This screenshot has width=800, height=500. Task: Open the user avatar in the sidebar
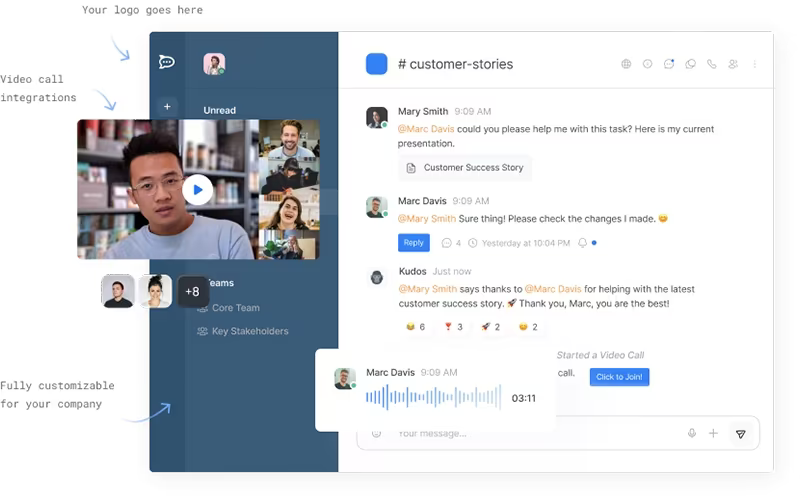pos(214,64)
